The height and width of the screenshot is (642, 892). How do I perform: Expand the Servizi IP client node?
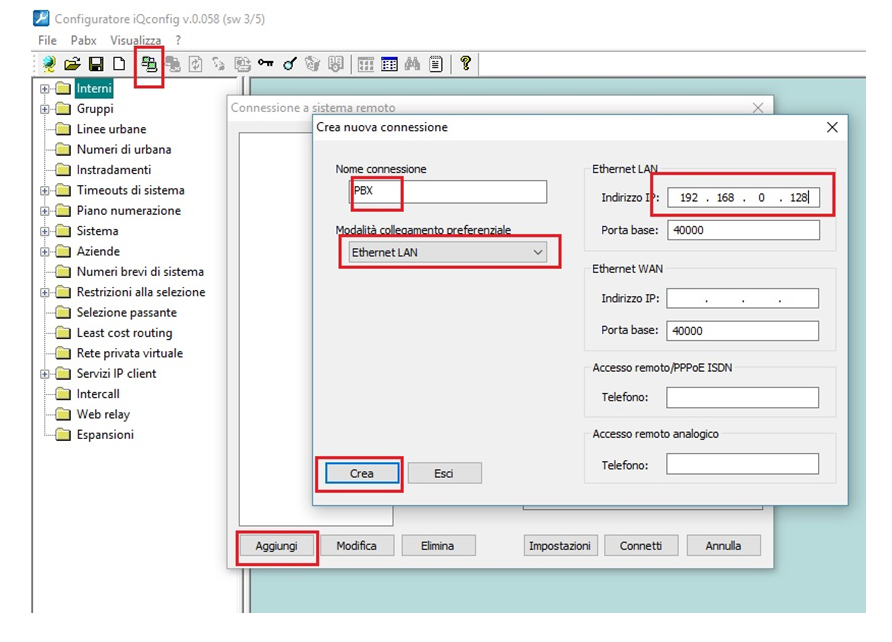(x=45, y=374)
